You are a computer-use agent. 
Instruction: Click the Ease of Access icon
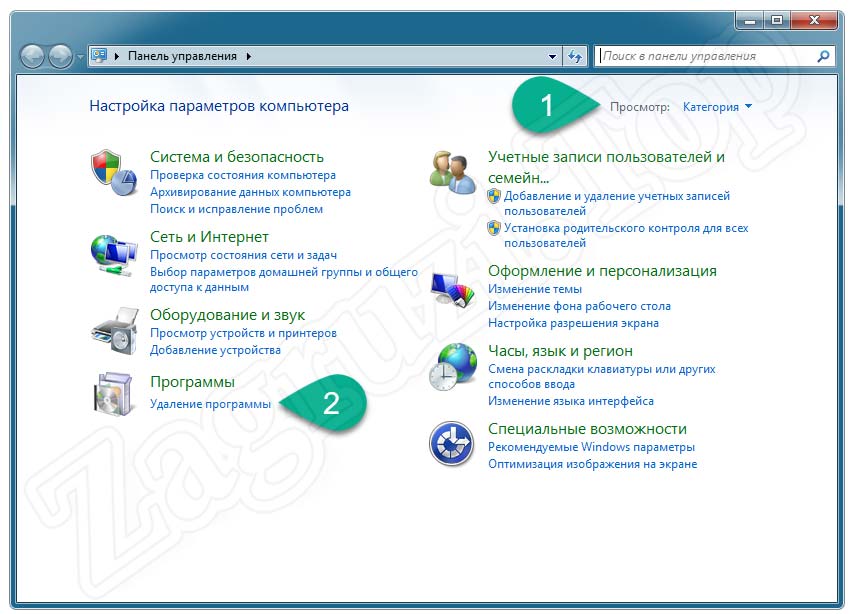click(451, 443)
